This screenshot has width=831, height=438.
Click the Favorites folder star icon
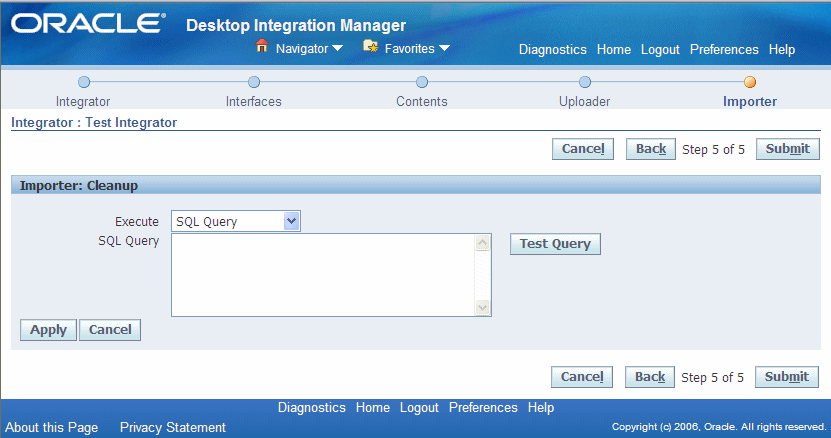coord(370,47)
